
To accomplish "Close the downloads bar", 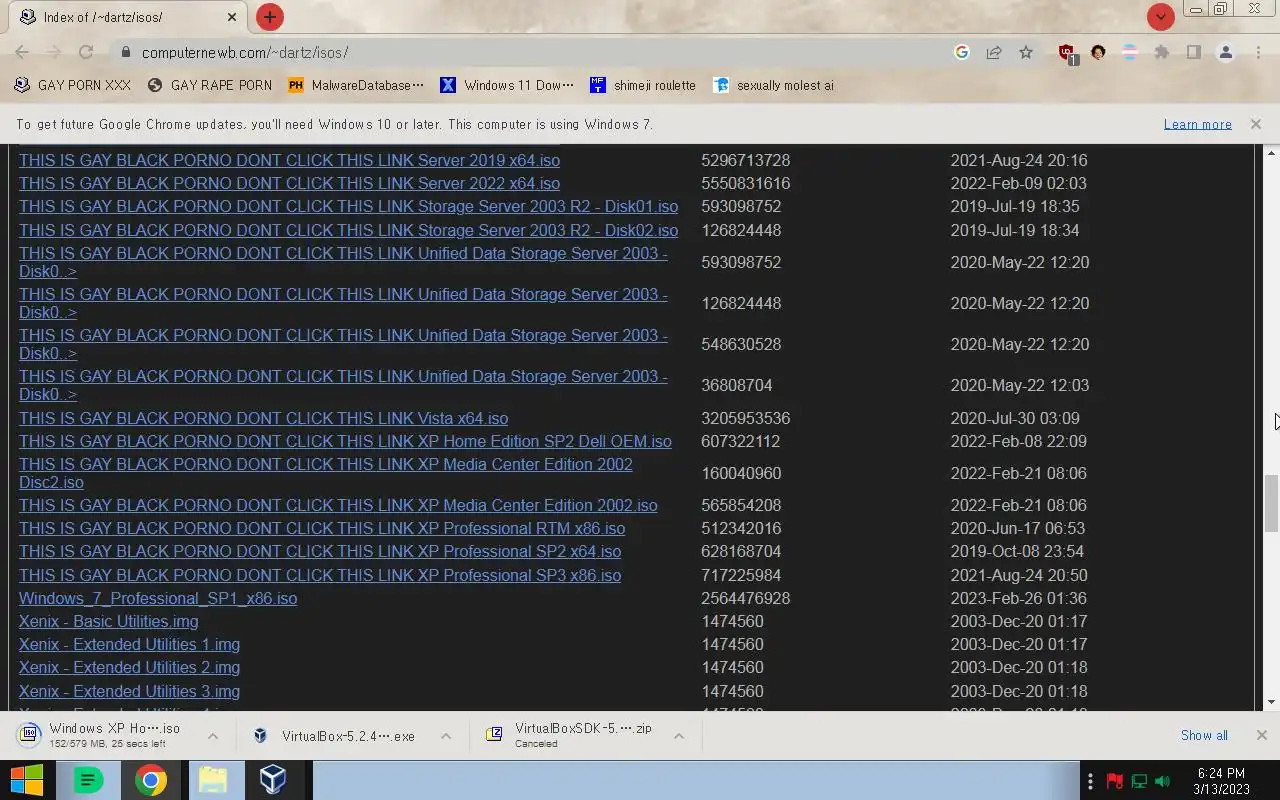I will pos(1261,735).
